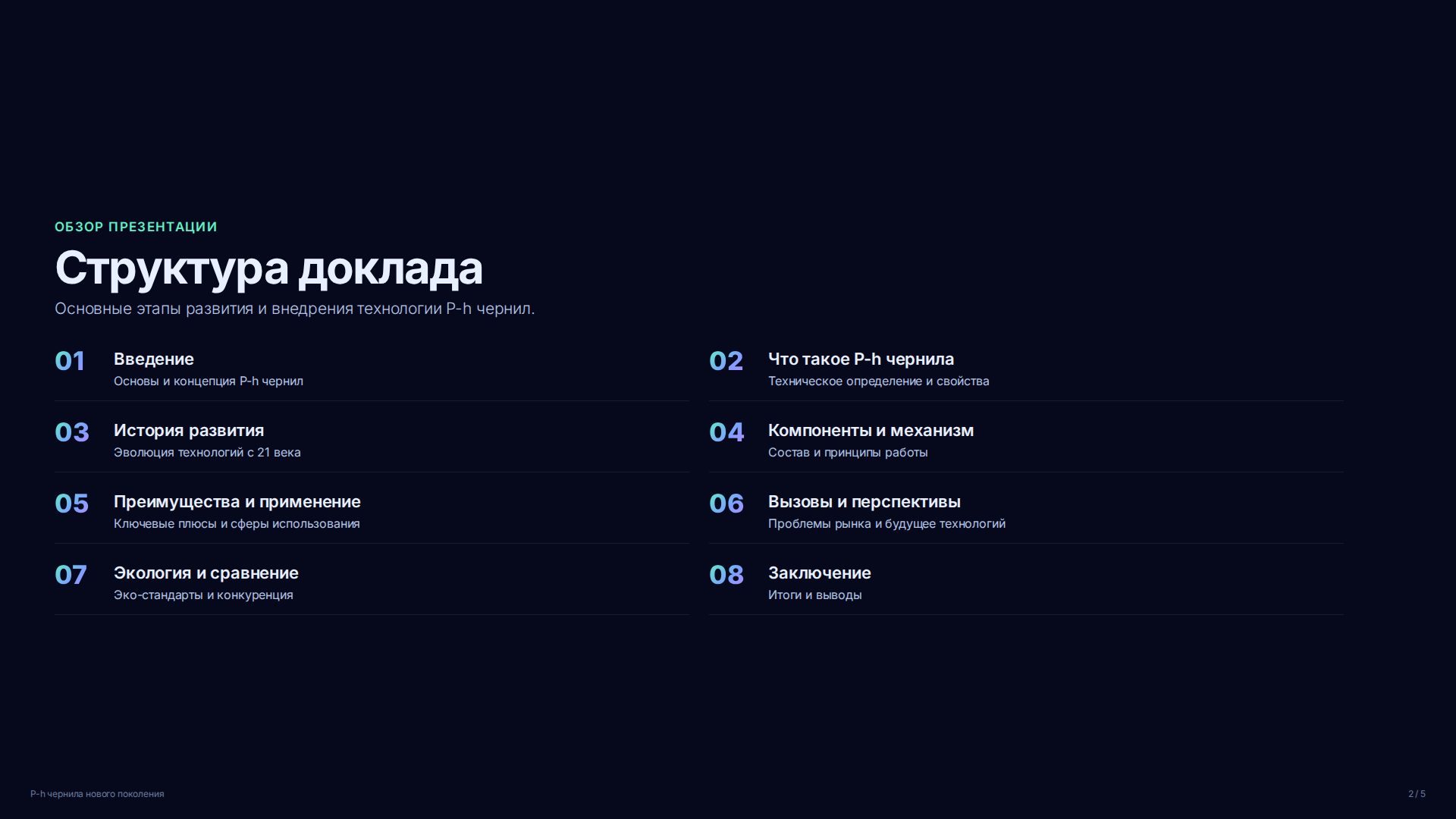The height and width of the screenshot is (819, 1456).
Task: Click section number 03
Action: point(72,432)
